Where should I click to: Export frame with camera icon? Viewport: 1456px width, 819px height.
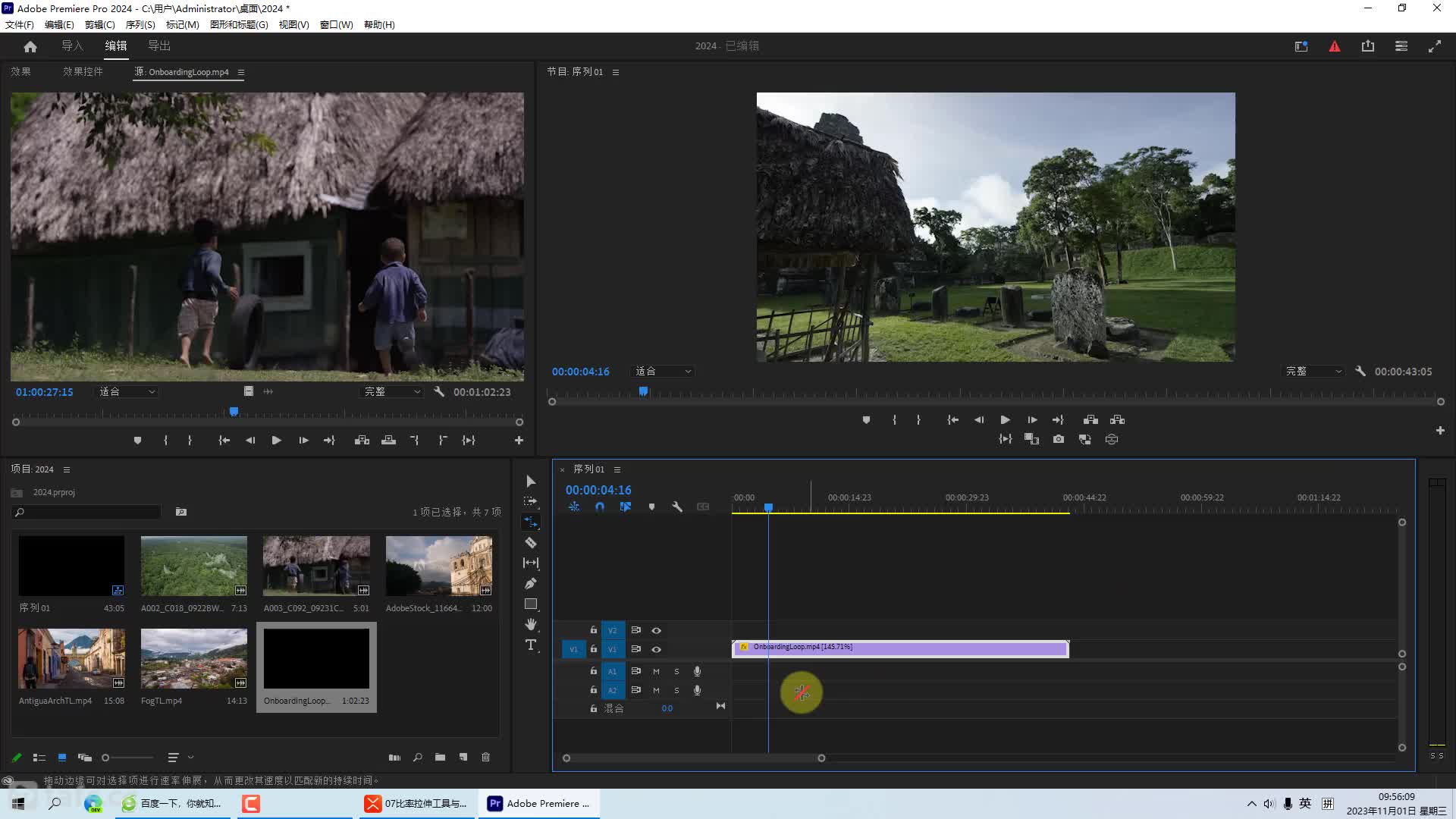coord(1059,439)
